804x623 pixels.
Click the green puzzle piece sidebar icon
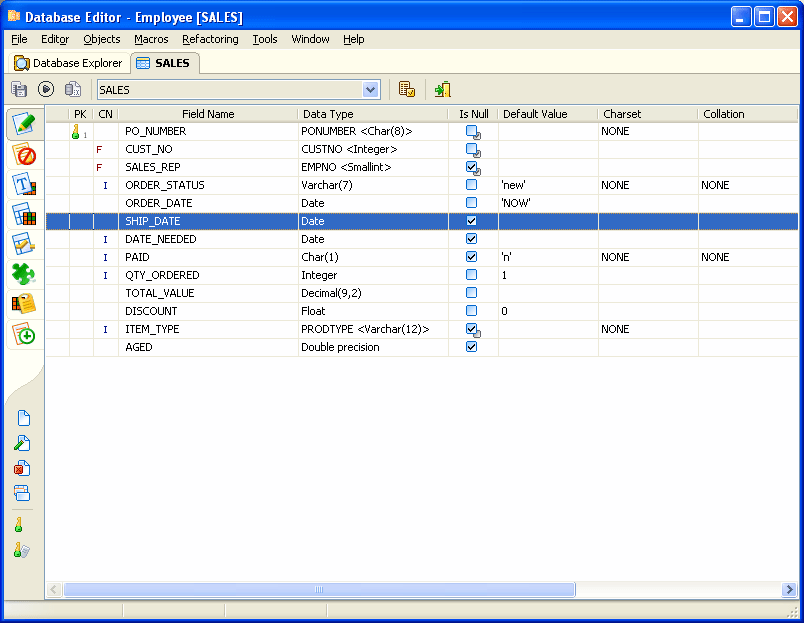24,274
